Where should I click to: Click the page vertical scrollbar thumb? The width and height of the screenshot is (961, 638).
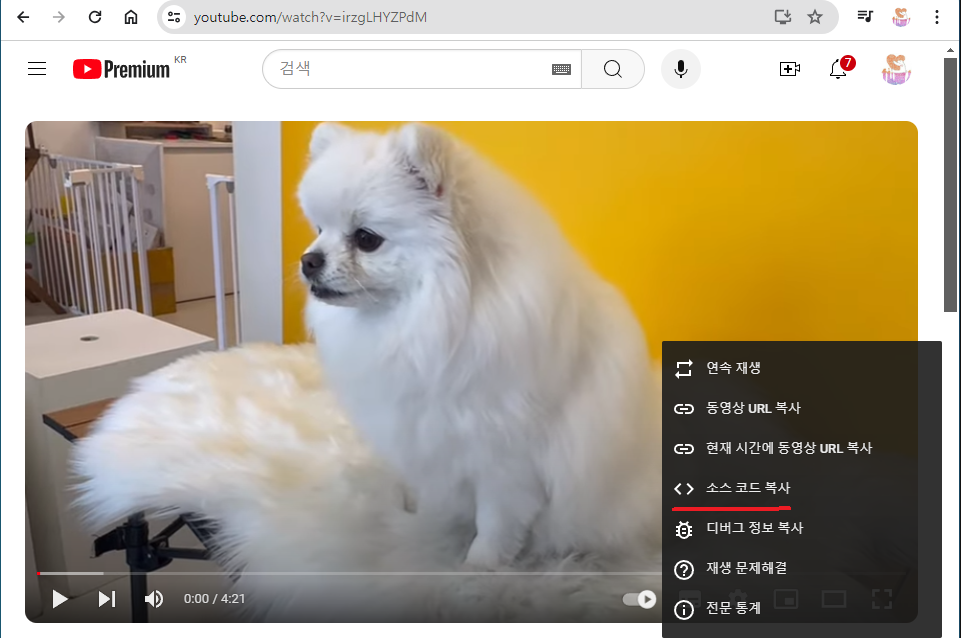(x=950, y=185)
